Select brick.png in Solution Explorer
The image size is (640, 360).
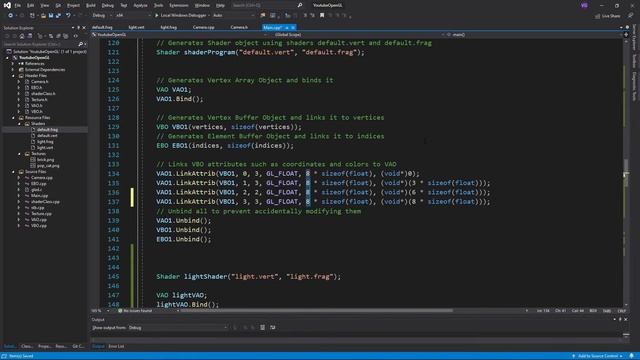[46, 160]
